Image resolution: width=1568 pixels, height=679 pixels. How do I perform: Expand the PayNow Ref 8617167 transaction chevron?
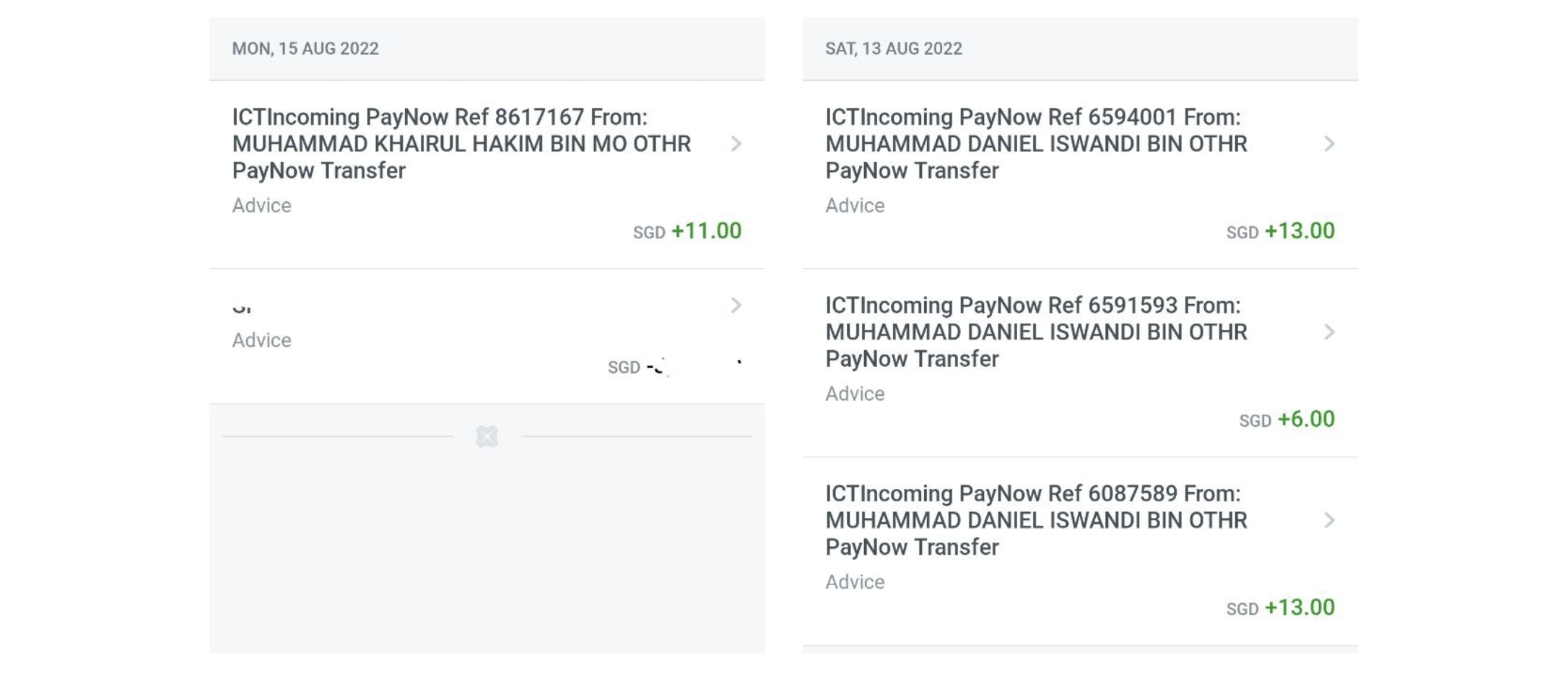pos(736,144)
